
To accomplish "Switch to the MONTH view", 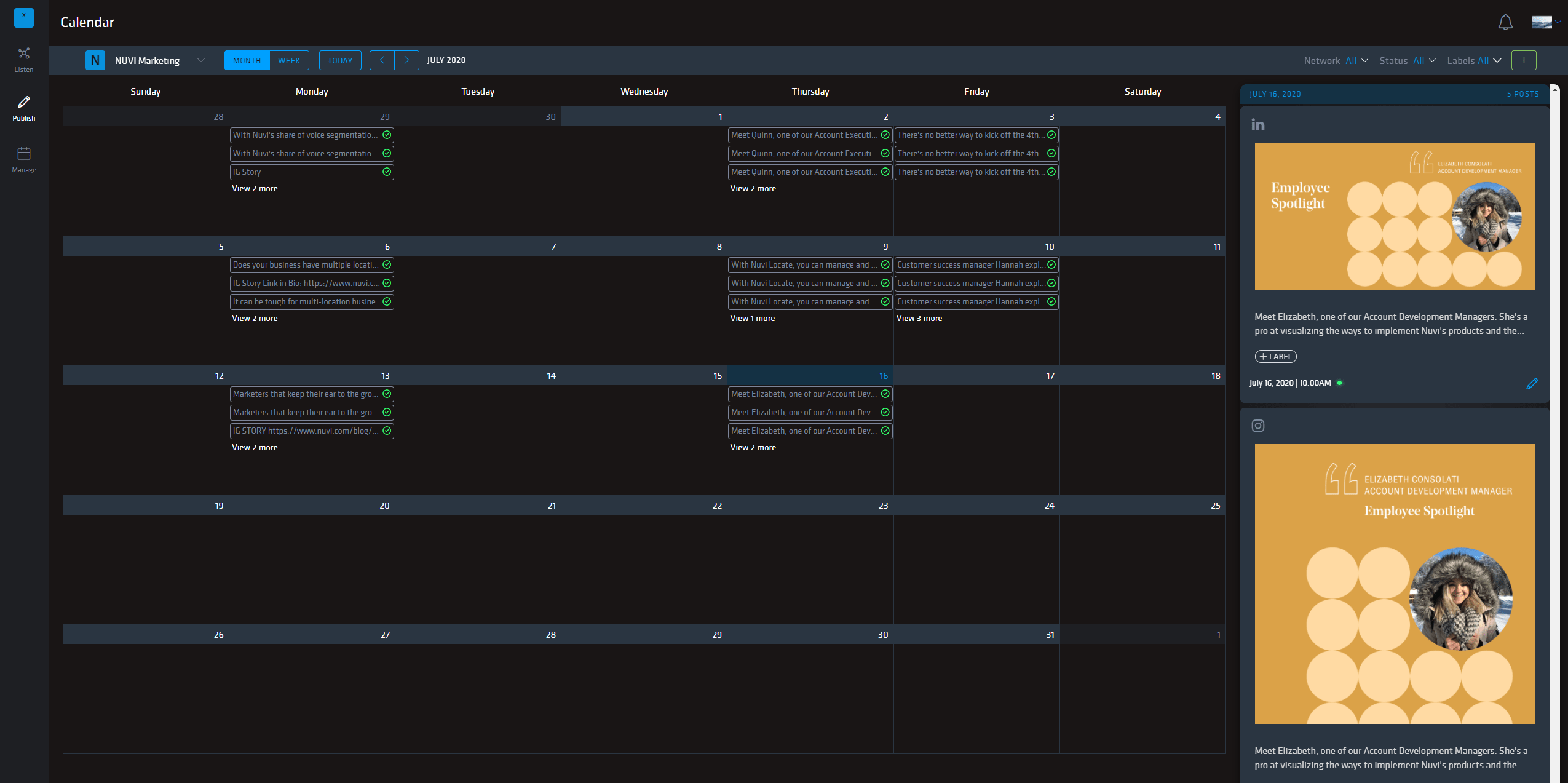I will (x=247, y=60).
